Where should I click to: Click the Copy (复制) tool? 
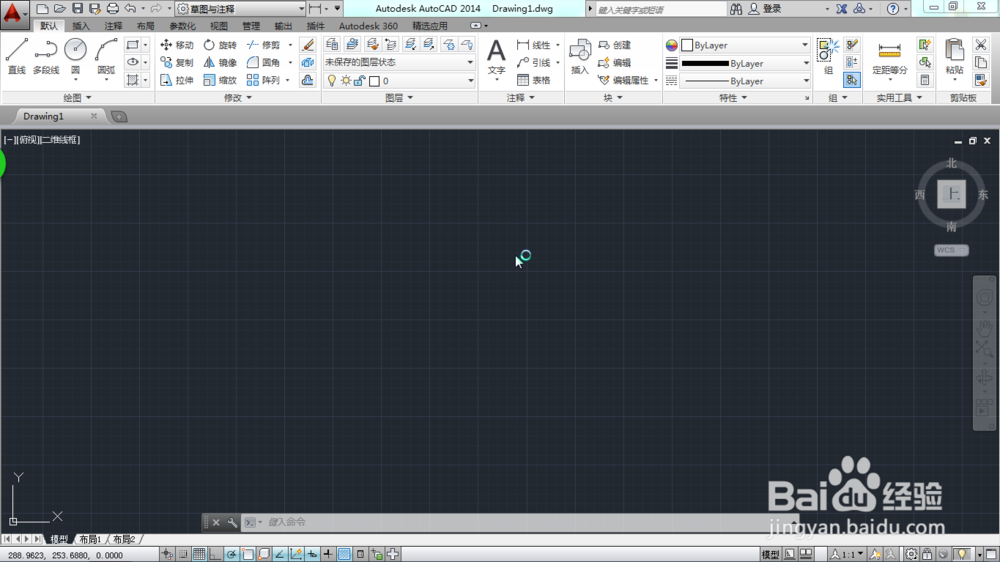point(177,63)
